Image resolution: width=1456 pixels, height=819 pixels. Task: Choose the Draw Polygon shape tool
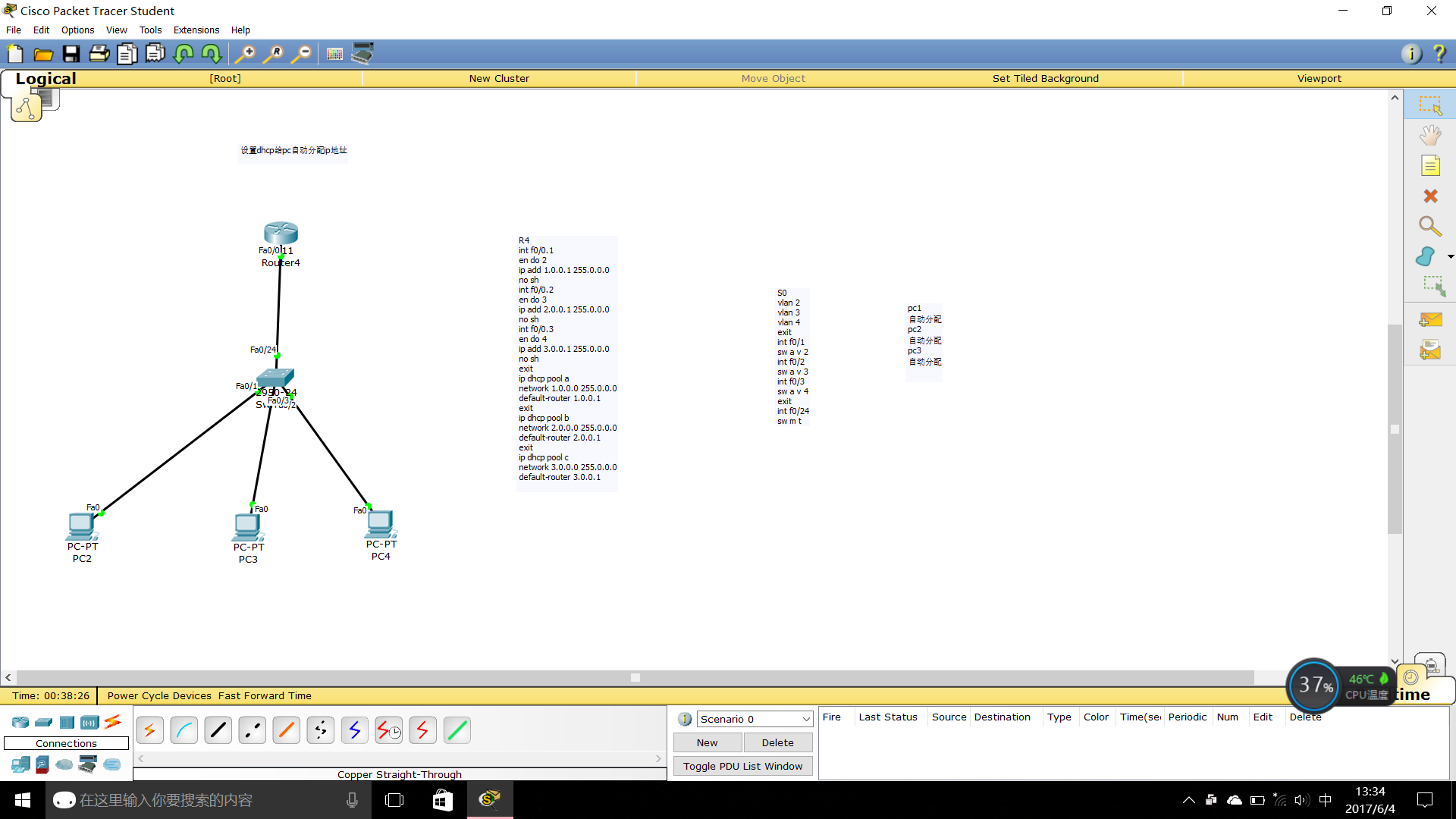[1426, 257]
